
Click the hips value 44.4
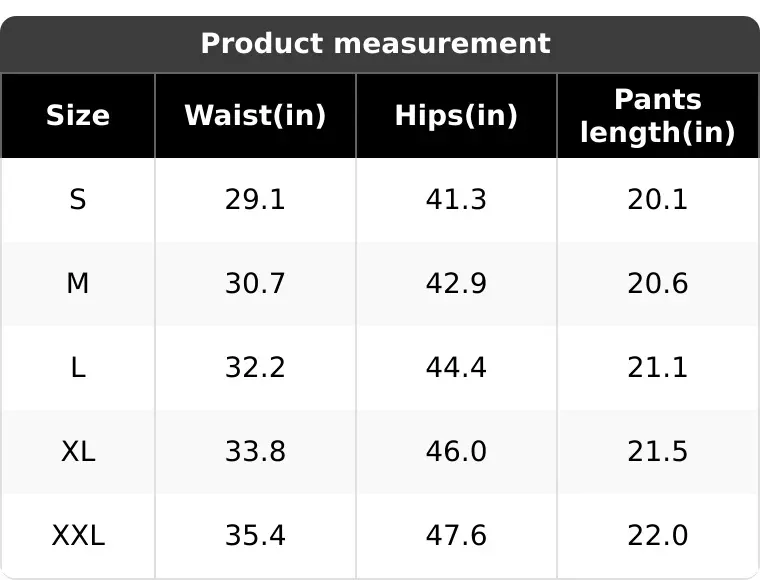pos(456,368)
